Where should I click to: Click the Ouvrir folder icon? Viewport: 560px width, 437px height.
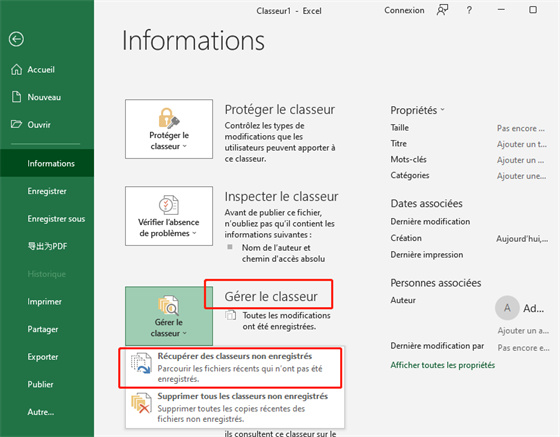pyautogui.click(x=16, y=124)
